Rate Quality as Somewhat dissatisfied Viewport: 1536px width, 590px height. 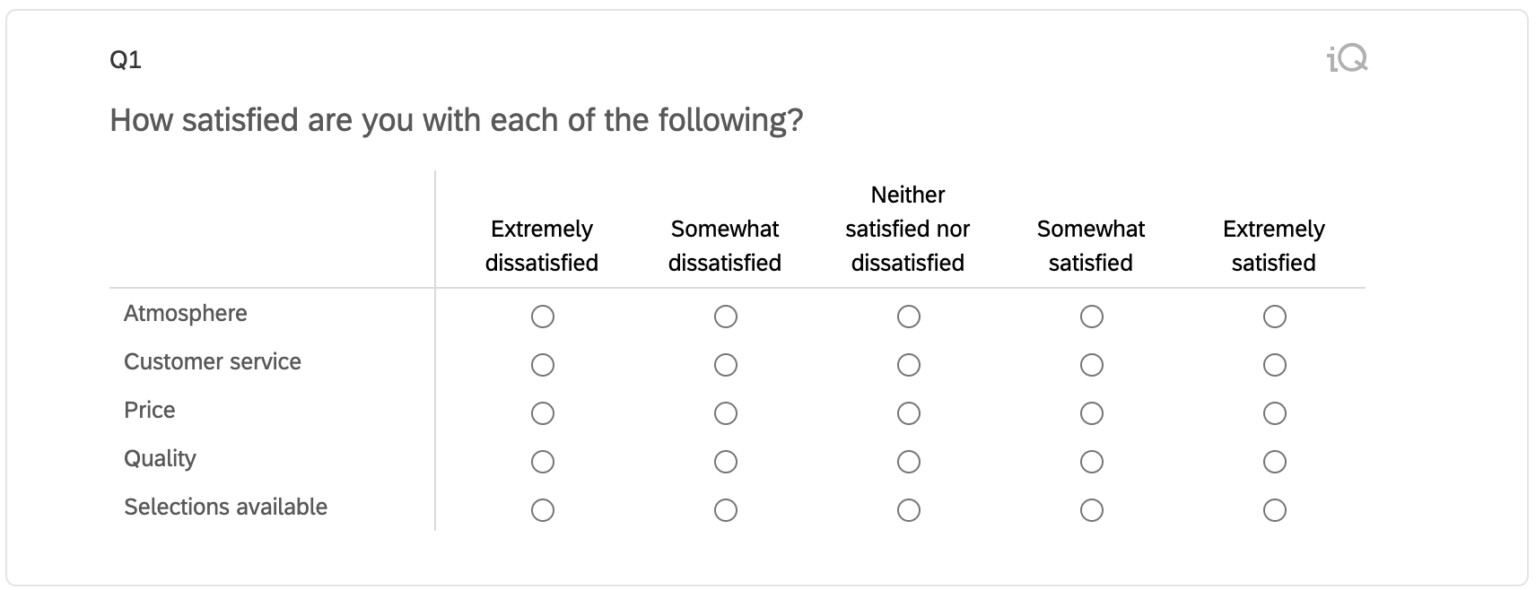pyautogui.click(x=725, y=462)
